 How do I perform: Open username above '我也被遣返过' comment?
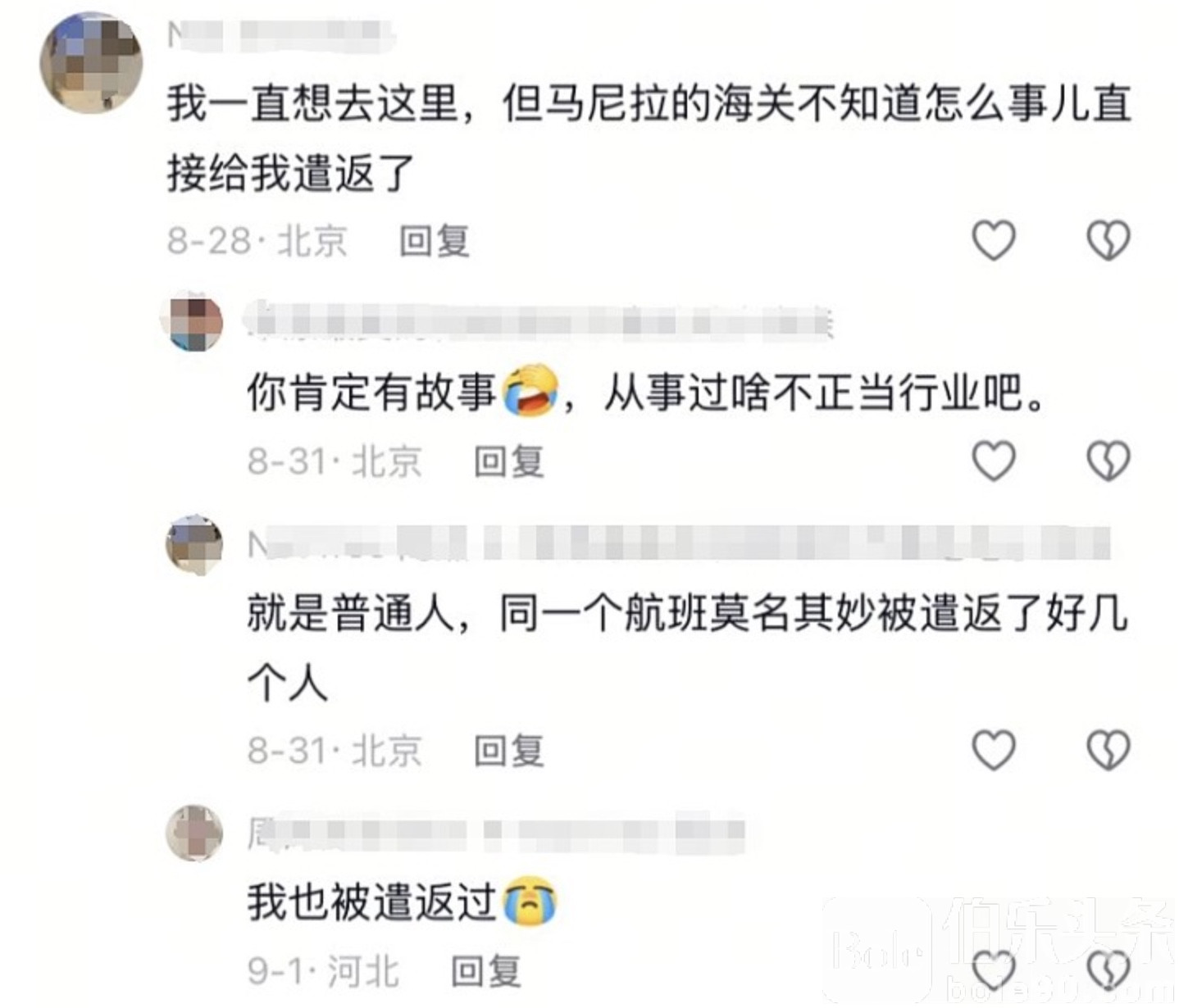pos(496,833)
